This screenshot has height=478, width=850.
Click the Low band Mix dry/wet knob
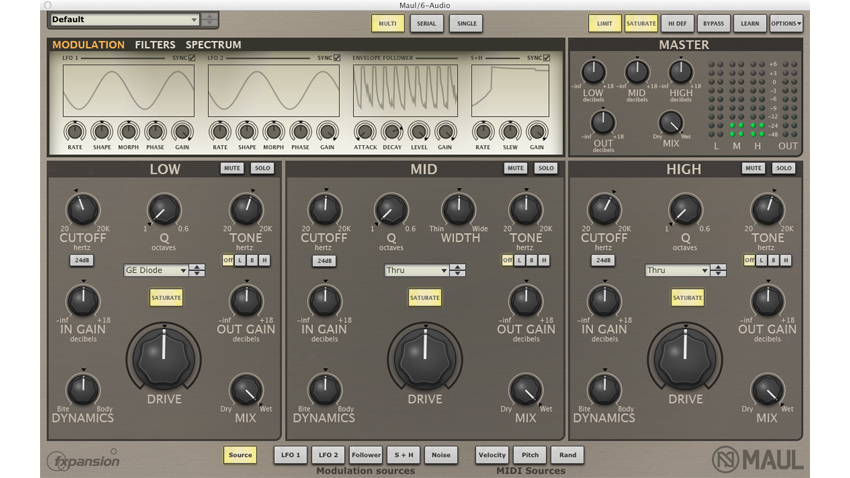(246, 390)
